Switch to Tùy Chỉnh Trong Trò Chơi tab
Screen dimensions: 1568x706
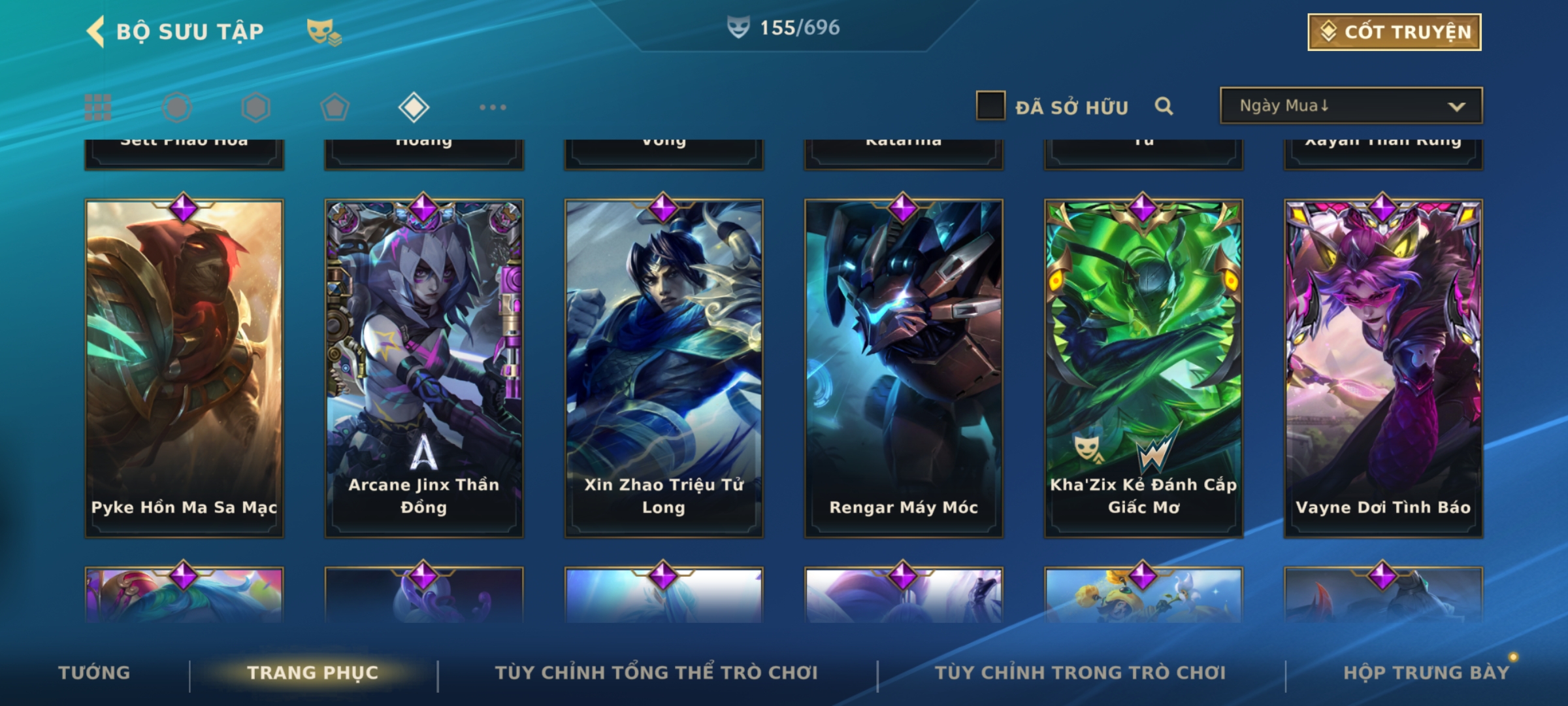click(1080, 672)
